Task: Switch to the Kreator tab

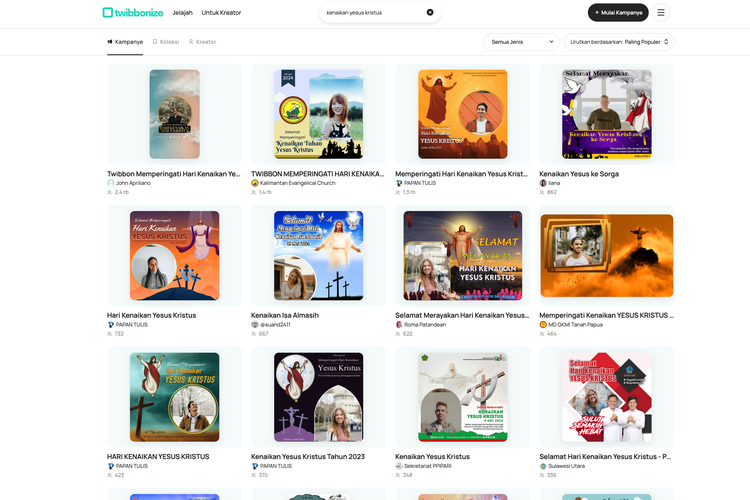Action: coord(202,42)
